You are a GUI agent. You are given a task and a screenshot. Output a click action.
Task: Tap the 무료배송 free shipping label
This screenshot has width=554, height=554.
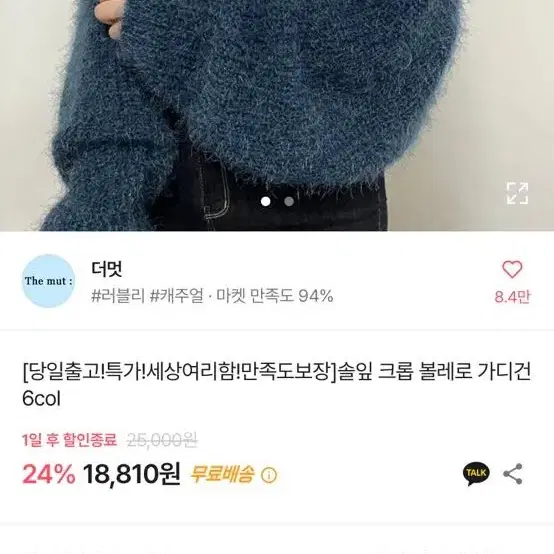click(x=222, y=474)
